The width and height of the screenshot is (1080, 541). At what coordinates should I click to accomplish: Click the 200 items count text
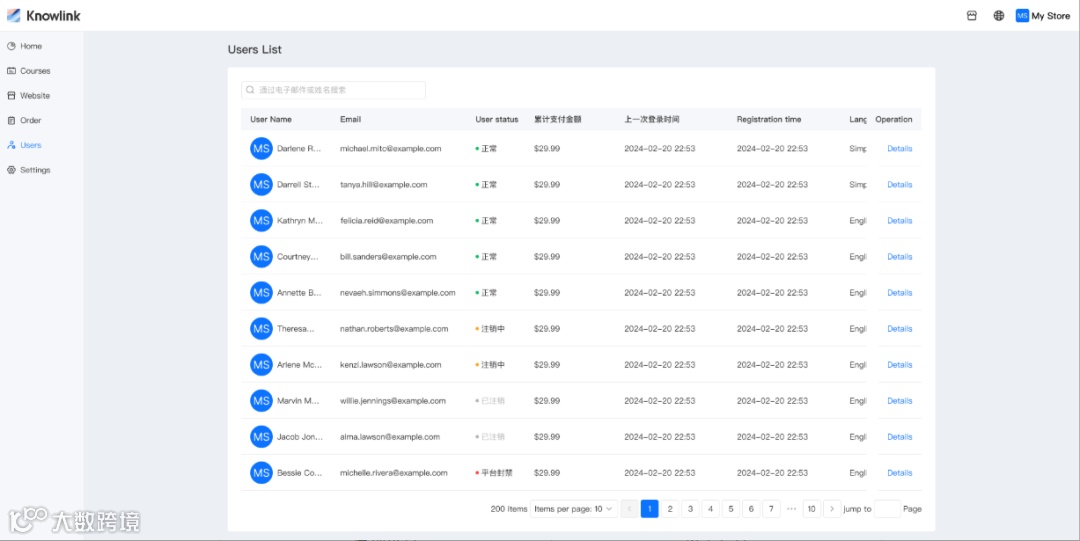pos(508,509)
